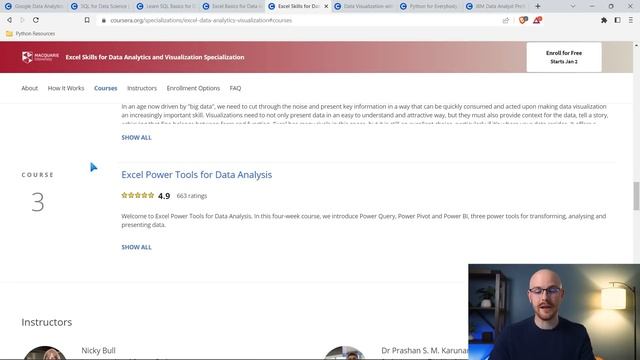The image size is (640, 360).
Task: Expand SHOW ALL under Excel Power Tools
Action: pos(136,247)
